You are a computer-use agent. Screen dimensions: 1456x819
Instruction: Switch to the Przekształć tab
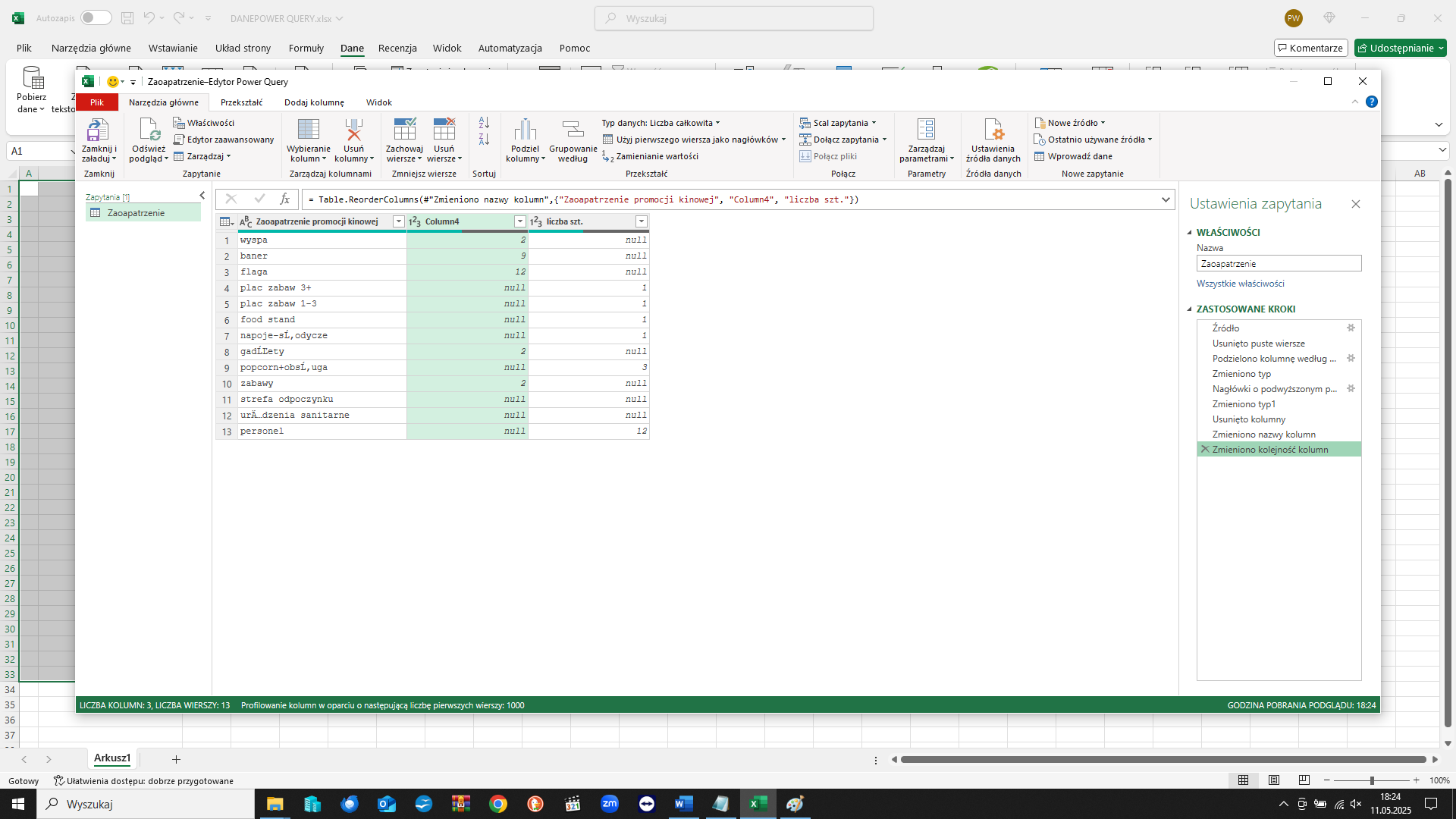pyautogui.click(x=241, y=102)
